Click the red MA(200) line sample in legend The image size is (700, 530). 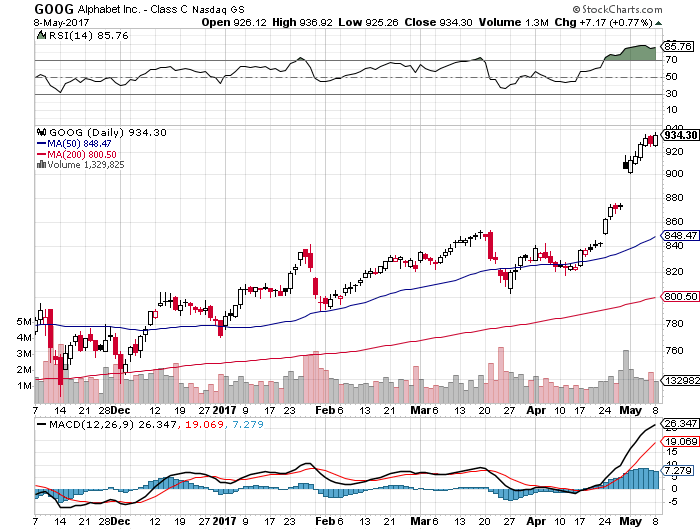(42, 154)
